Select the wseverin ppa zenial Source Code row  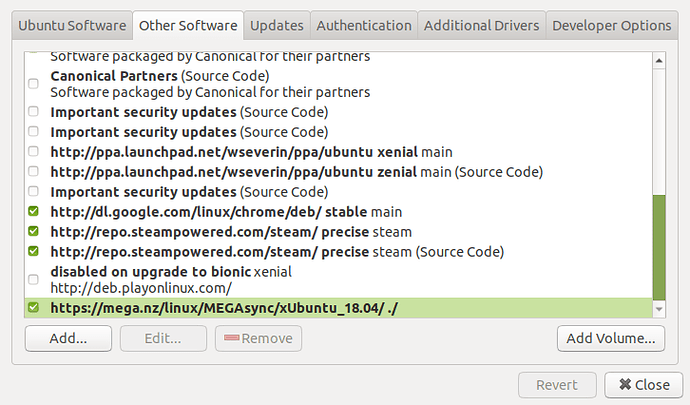point(338,172)
